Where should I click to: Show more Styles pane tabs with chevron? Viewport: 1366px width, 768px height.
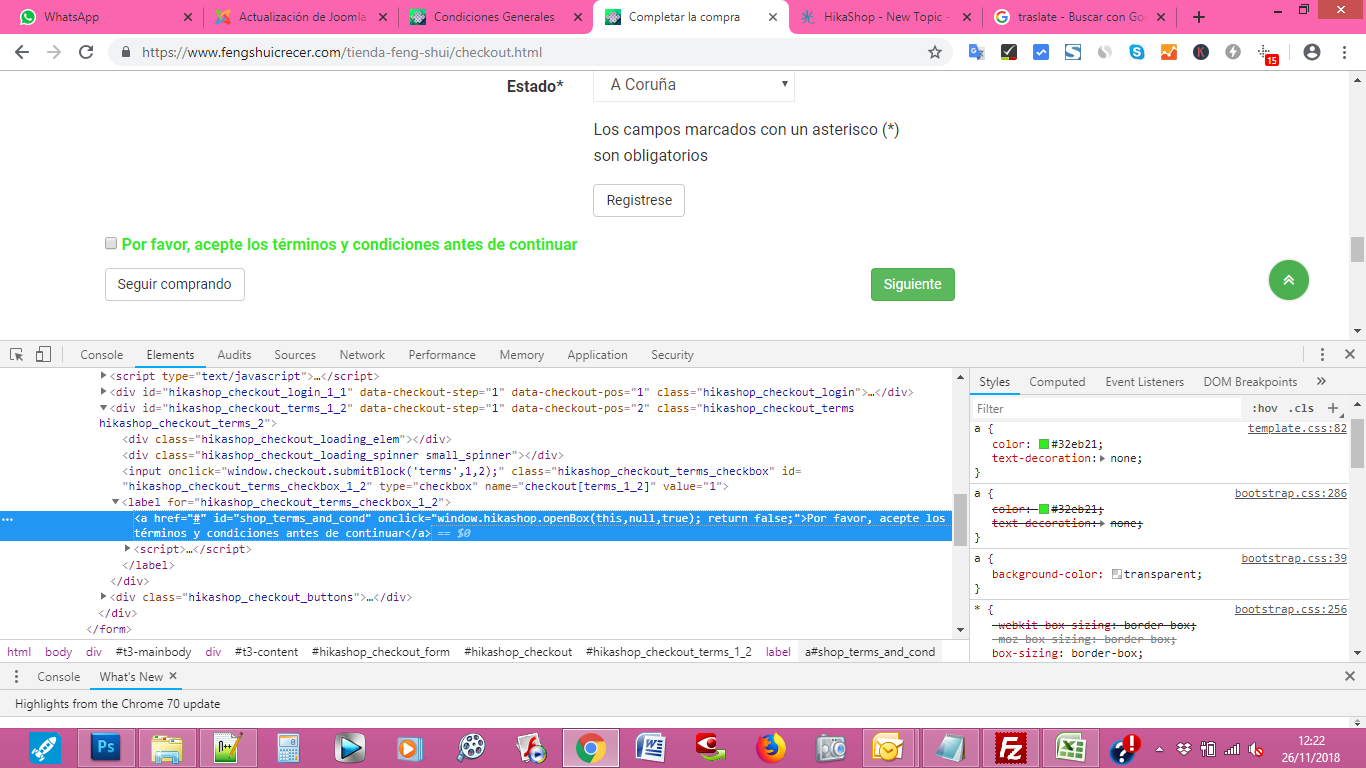pyautogui.click(x=1321, y=381)
